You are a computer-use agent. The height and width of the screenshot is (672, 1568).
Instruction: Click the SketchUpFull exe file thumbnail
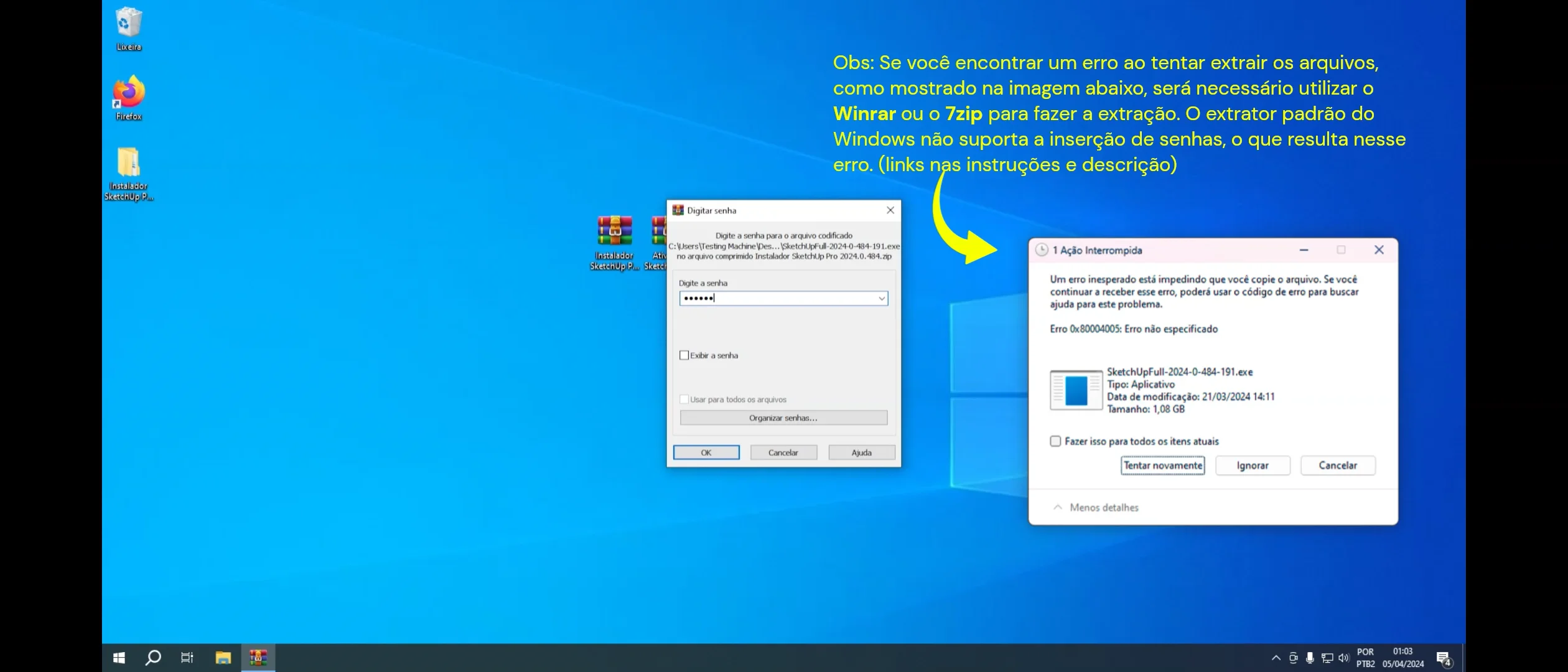pyautogui.click(x=1076, y=390)
